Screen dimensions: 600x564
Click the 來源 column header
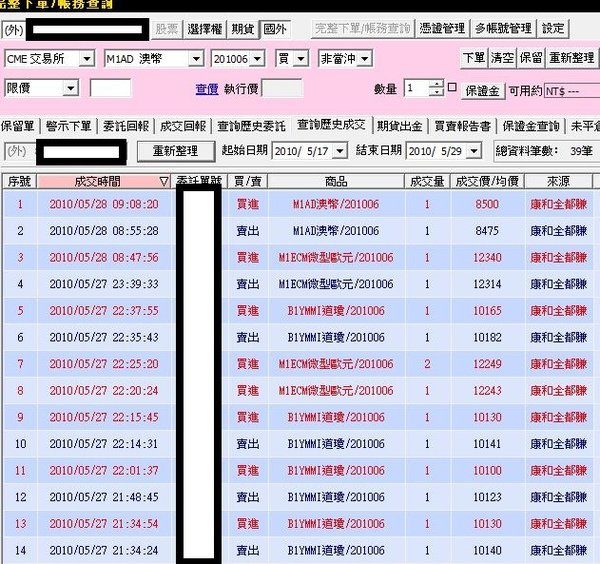(x=559, y=181)
